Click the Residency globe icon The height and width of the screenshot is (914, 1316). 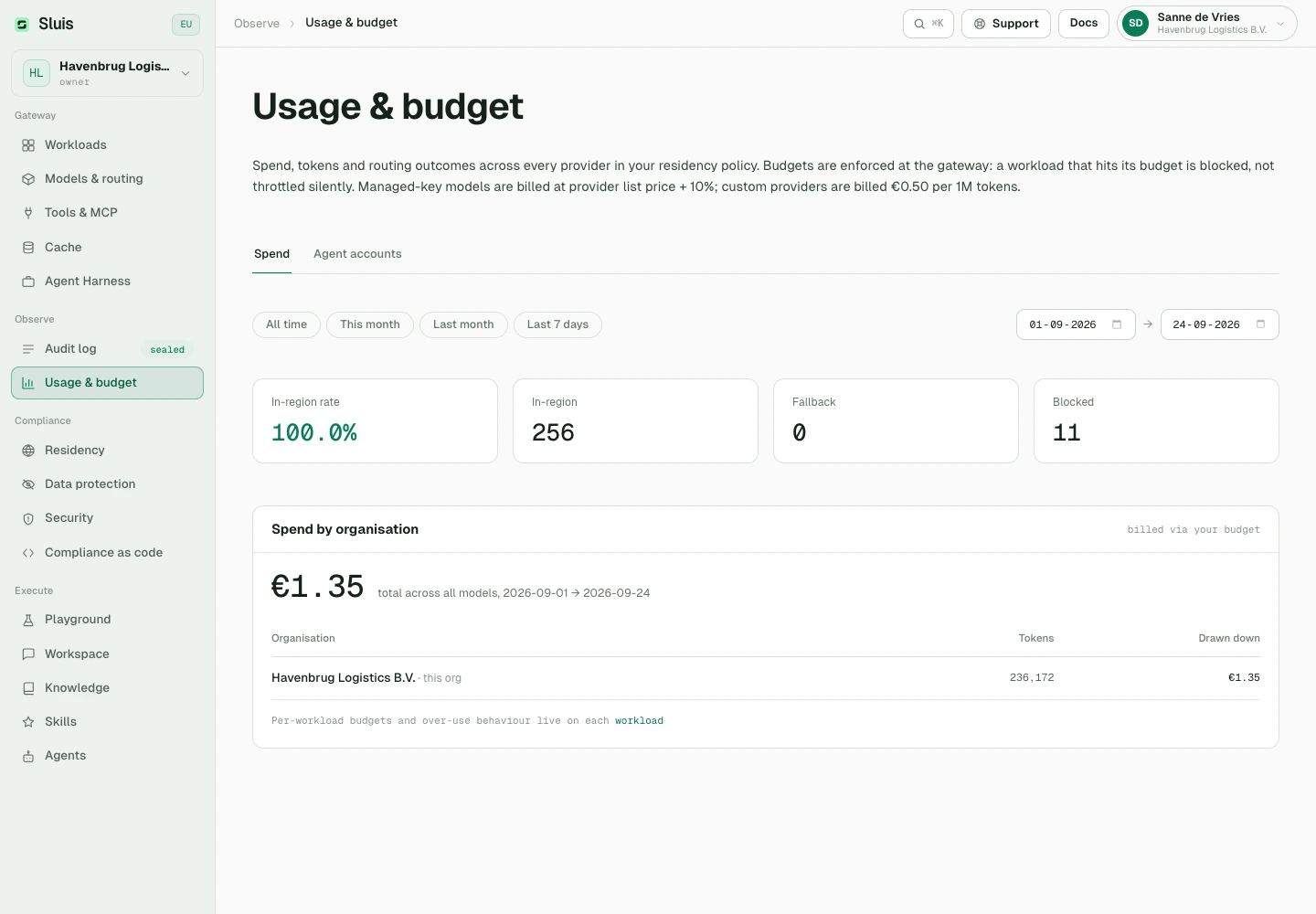(x=28, y=451)
